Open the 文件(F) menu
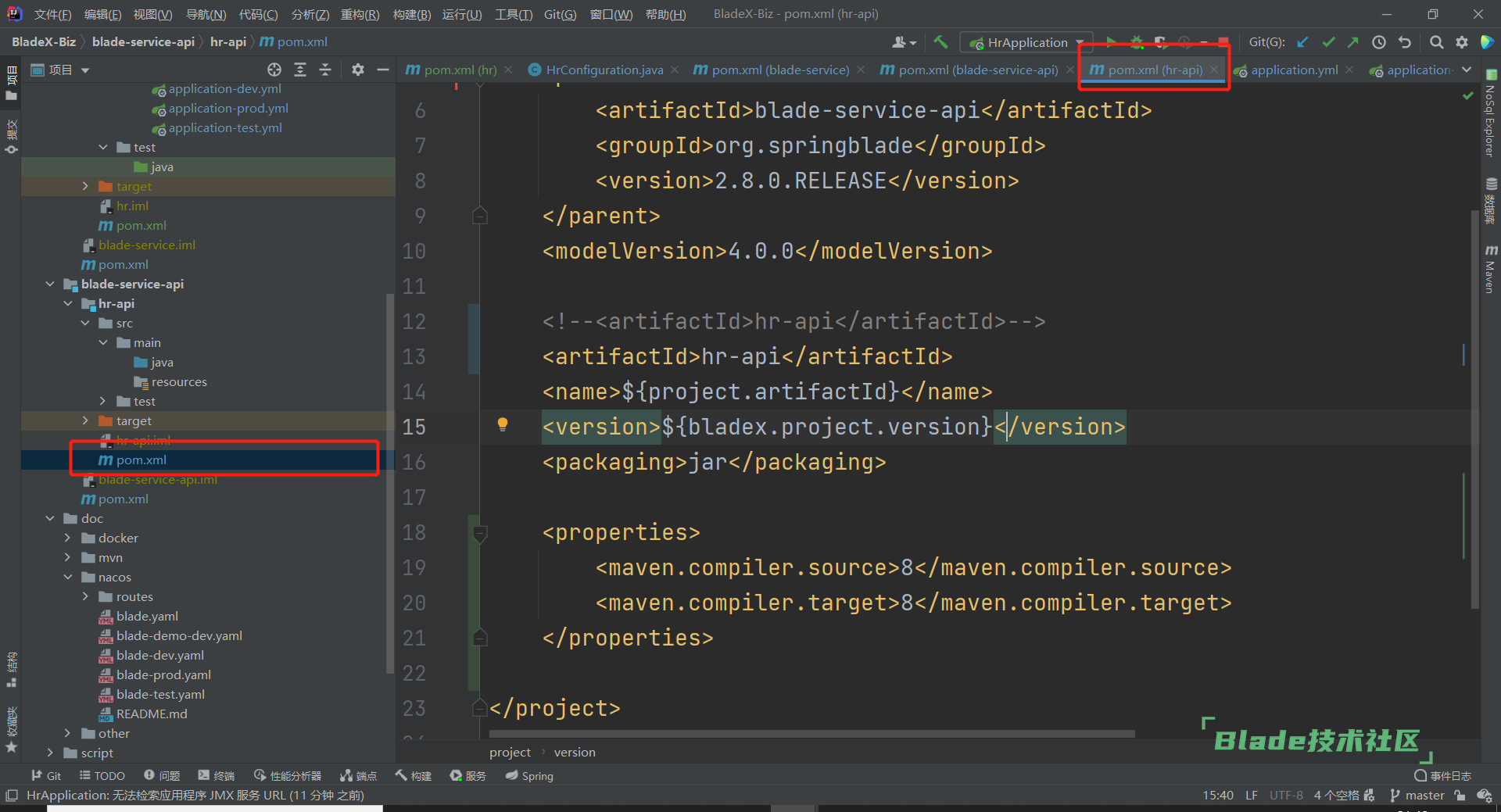This screenshot has width=1501, height=812. (52, 15)
